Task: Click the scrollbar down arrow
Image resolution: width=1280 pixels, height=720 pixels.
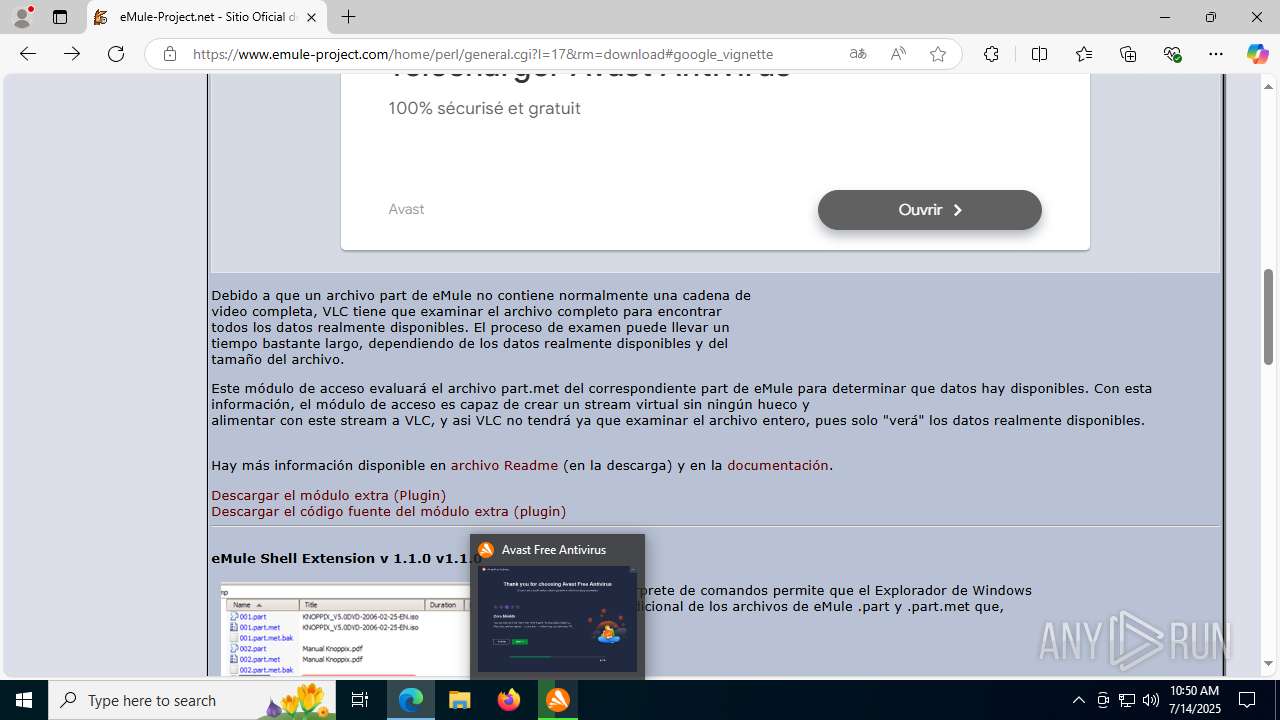Action: [x=1269, y=663]
